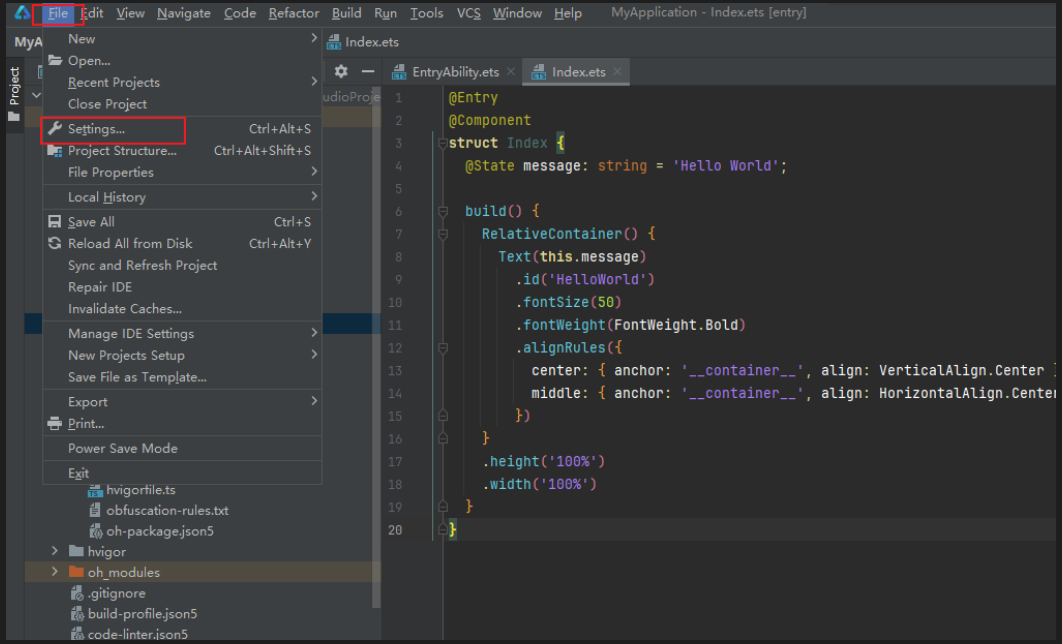
Task: Open the Build menu
Action: pos(346,14)
